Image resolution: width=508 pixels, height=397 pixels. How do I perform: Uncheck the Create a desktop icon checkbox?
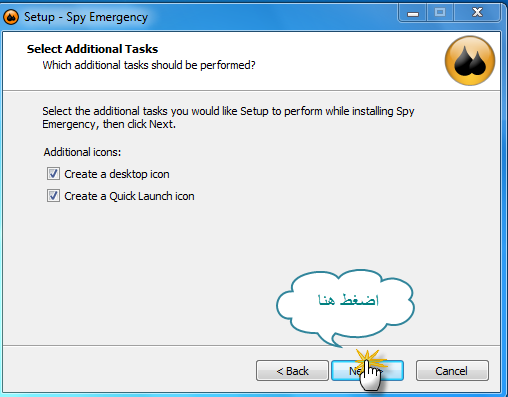(x=53, y=174)
